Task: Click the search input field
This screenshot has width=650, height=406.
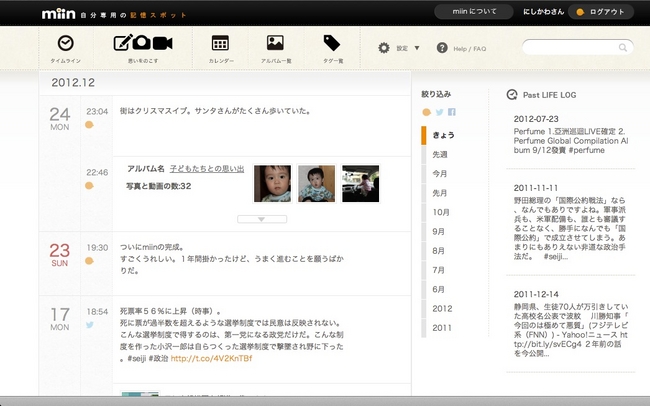Action: [x=580, y=47]
